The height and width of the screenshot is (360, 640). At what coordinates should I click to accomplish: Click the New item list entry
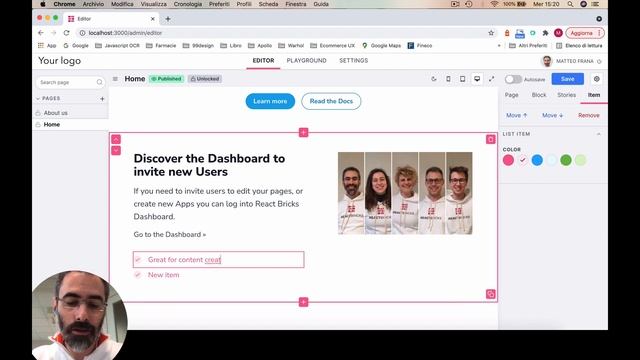(163, 275)
